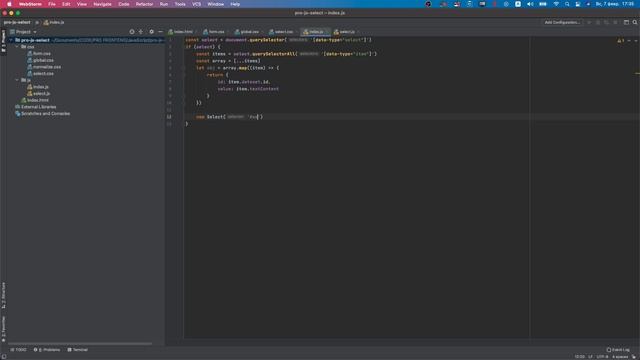Click the Select Opened File target icon
Image resolution: width=640 pixels, height=360 pixels.
pyautogui.click(x=132, y=32)
